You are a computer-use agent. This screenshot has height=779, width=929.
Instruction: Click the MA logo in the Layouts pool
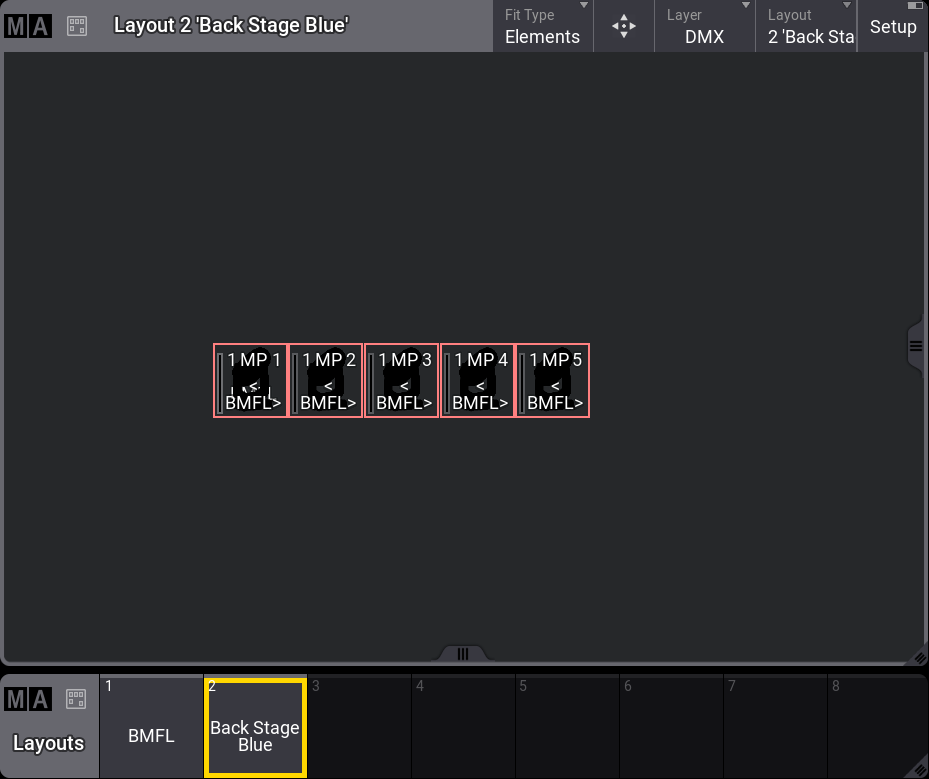pos(28,699)
